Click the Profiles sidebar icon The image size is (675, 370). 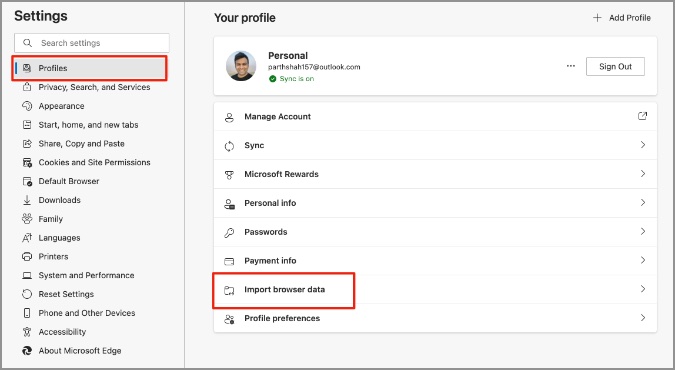click(27, 68)
